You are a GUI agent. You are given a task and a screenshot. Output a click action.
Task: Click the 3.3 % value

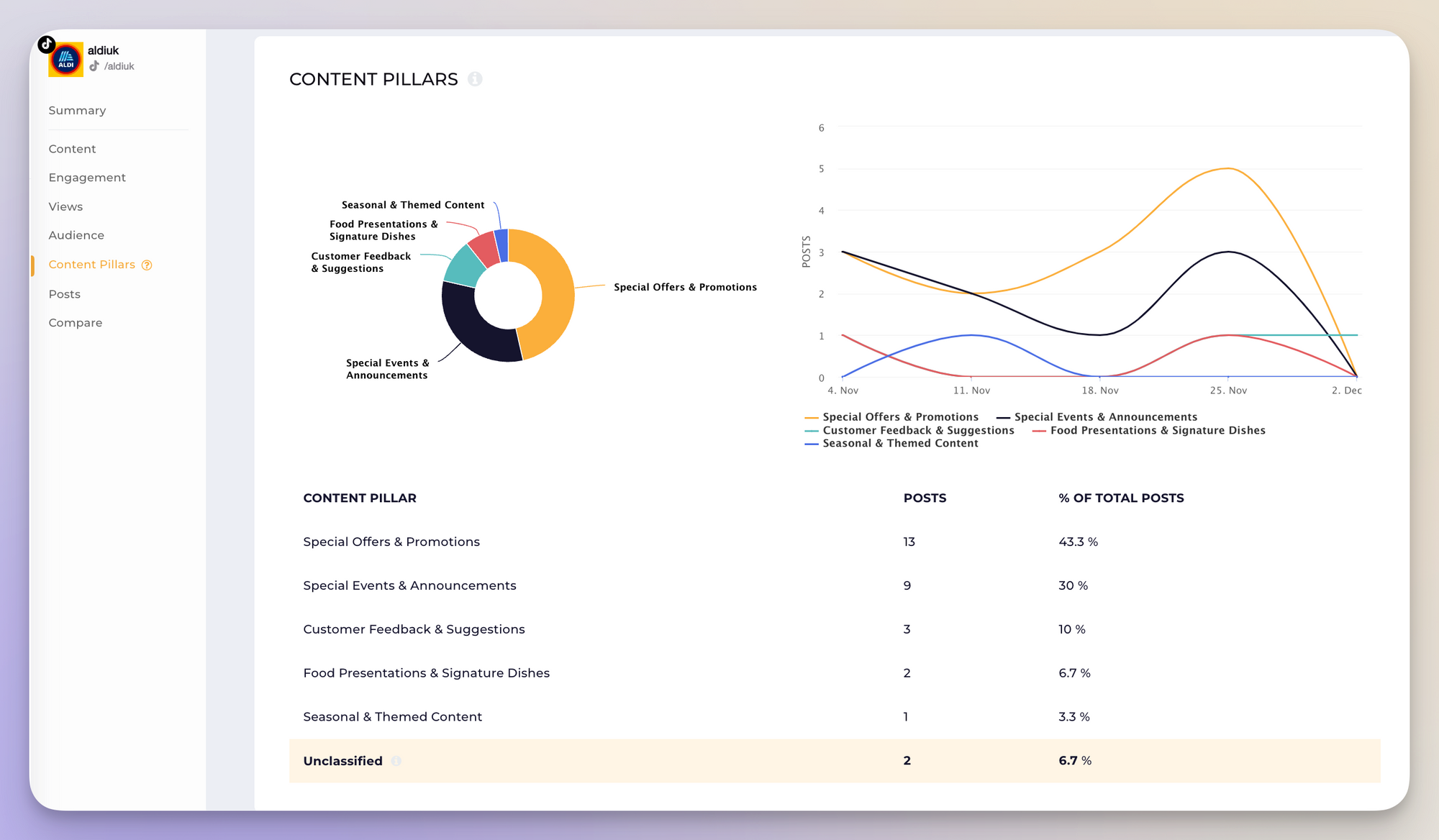click(x=1073, y=717)
